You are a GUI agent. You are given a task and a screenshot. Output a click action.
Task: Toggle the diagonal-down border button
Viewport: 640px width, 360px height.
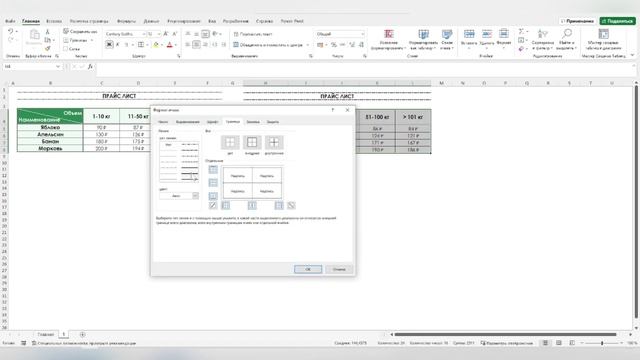pos(291,205)
